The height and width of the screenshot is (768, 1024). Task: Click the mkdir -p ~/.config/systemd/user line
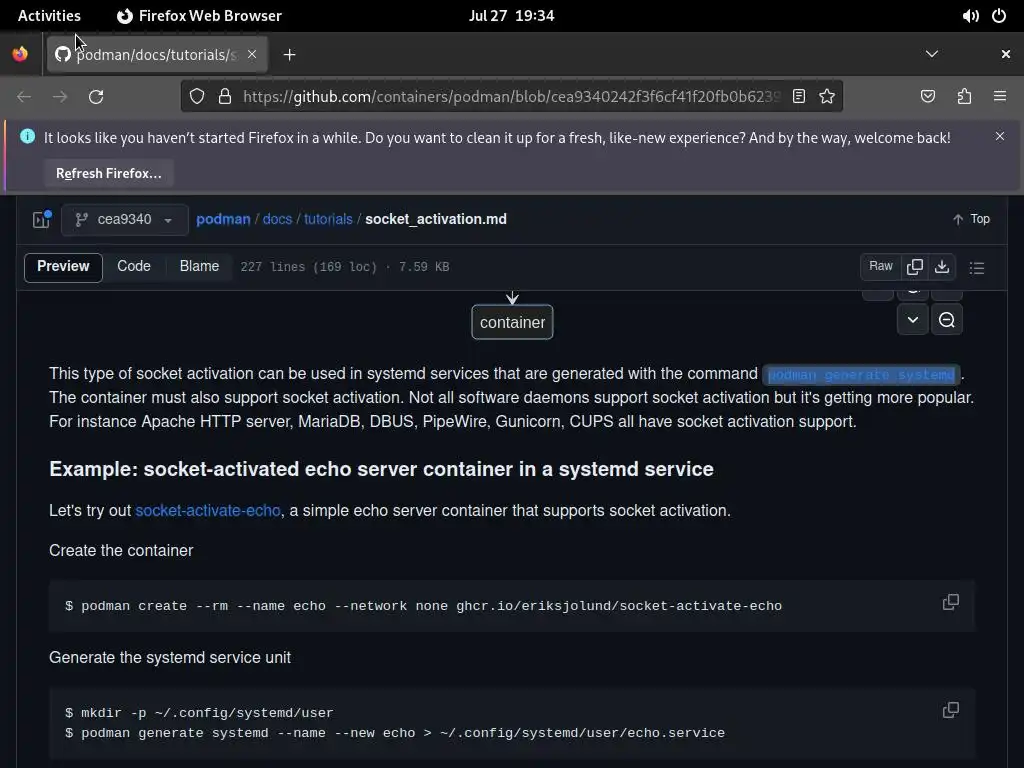point(199,713)
